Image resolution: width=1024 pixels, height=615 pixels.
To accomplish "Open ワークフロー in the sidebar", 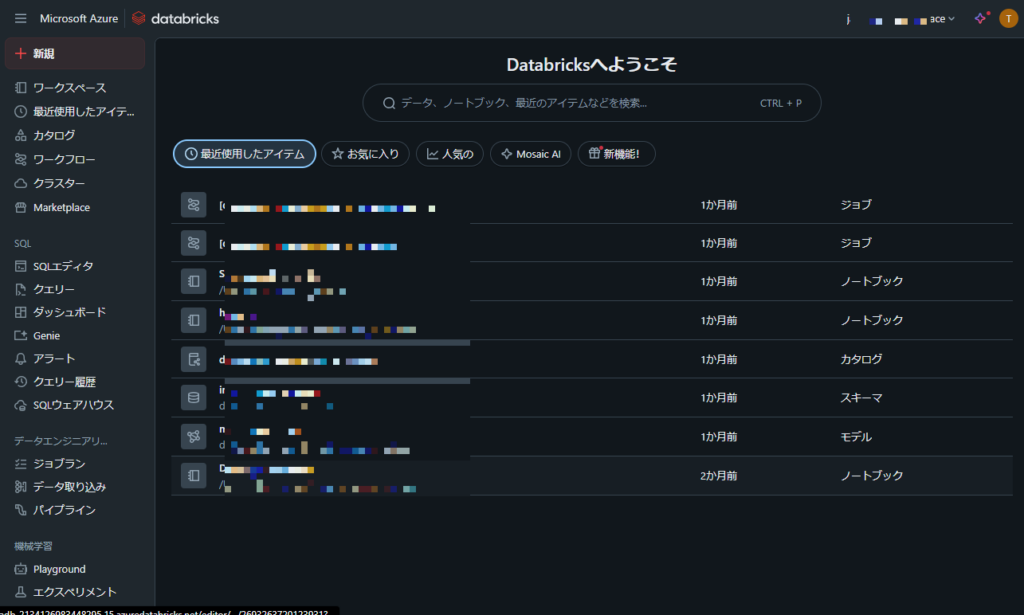I will click(x=64, y=159).
